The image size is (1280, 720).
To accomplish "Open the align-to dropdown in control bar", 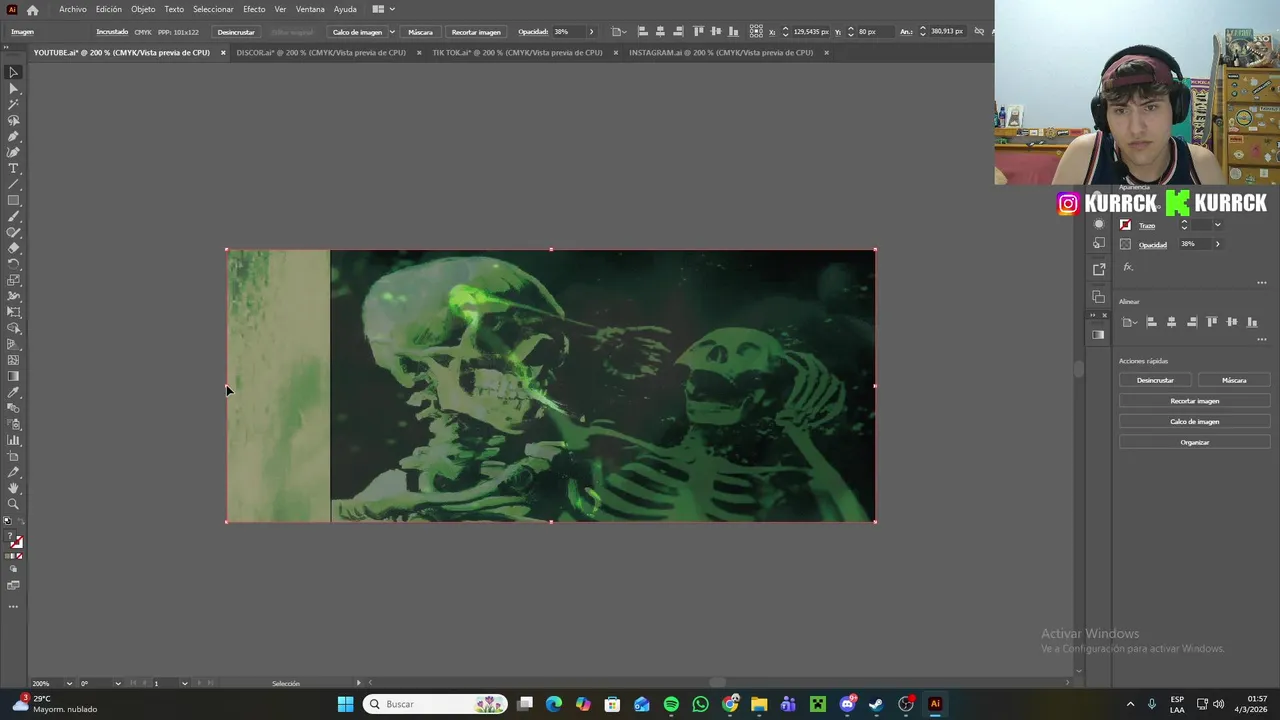I will pyautogui.click(x=619, y=32).
